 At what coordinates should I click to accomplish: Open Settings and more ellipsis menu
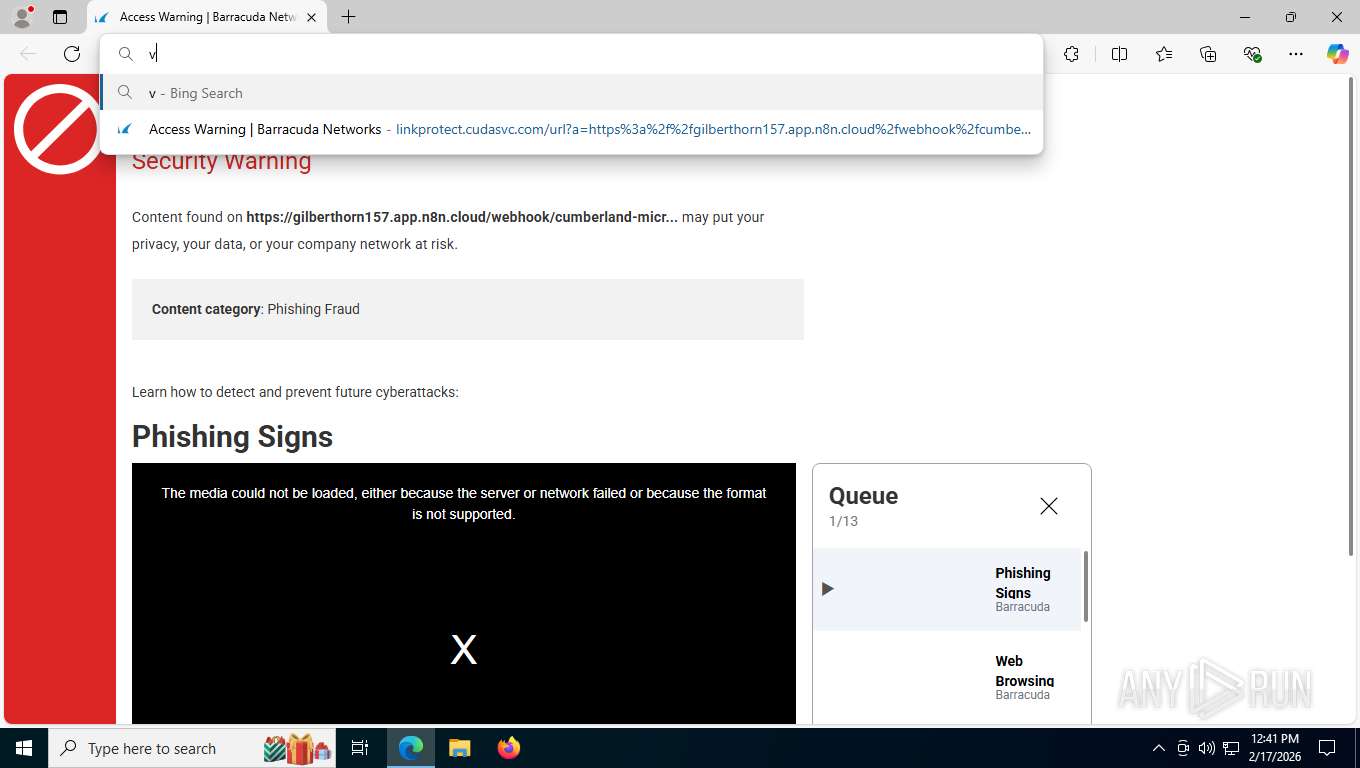point(1296,54)
